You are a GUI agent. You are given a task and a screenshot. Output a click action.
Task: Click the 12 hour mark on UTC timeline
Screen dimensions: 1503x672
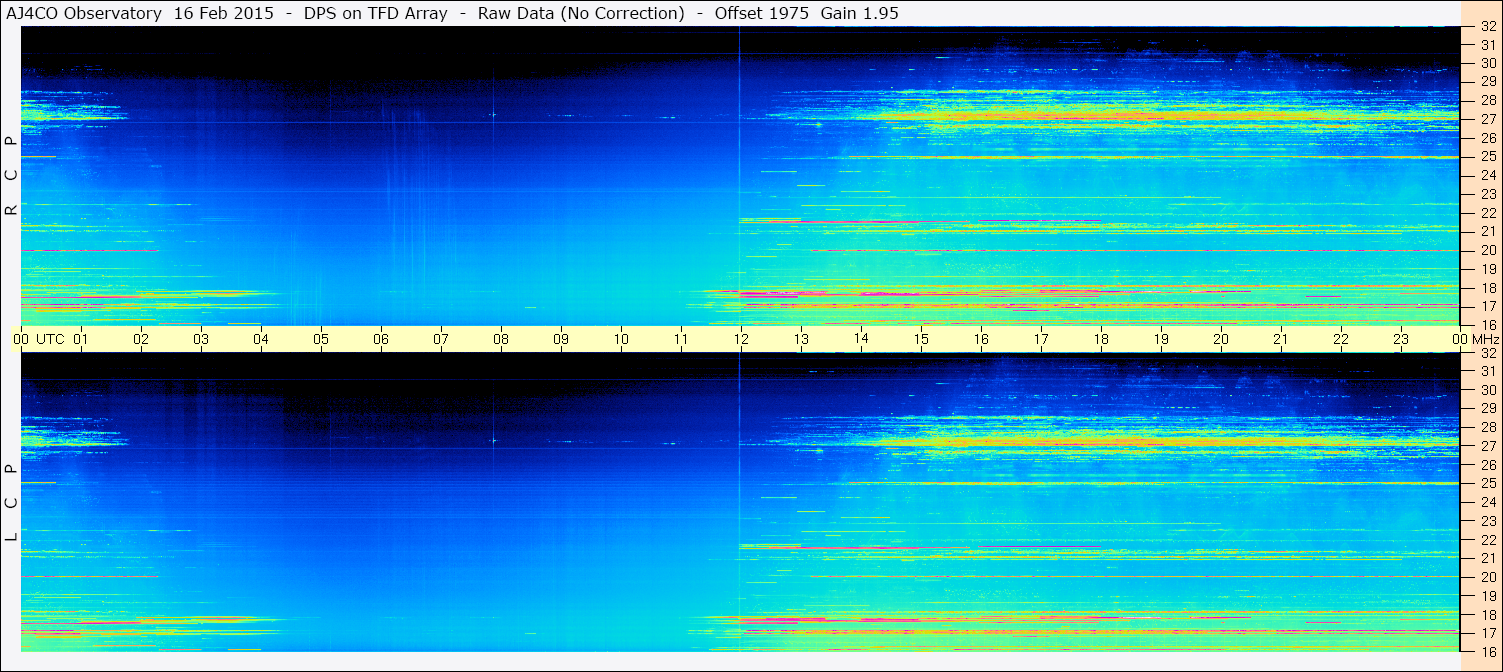740,339
